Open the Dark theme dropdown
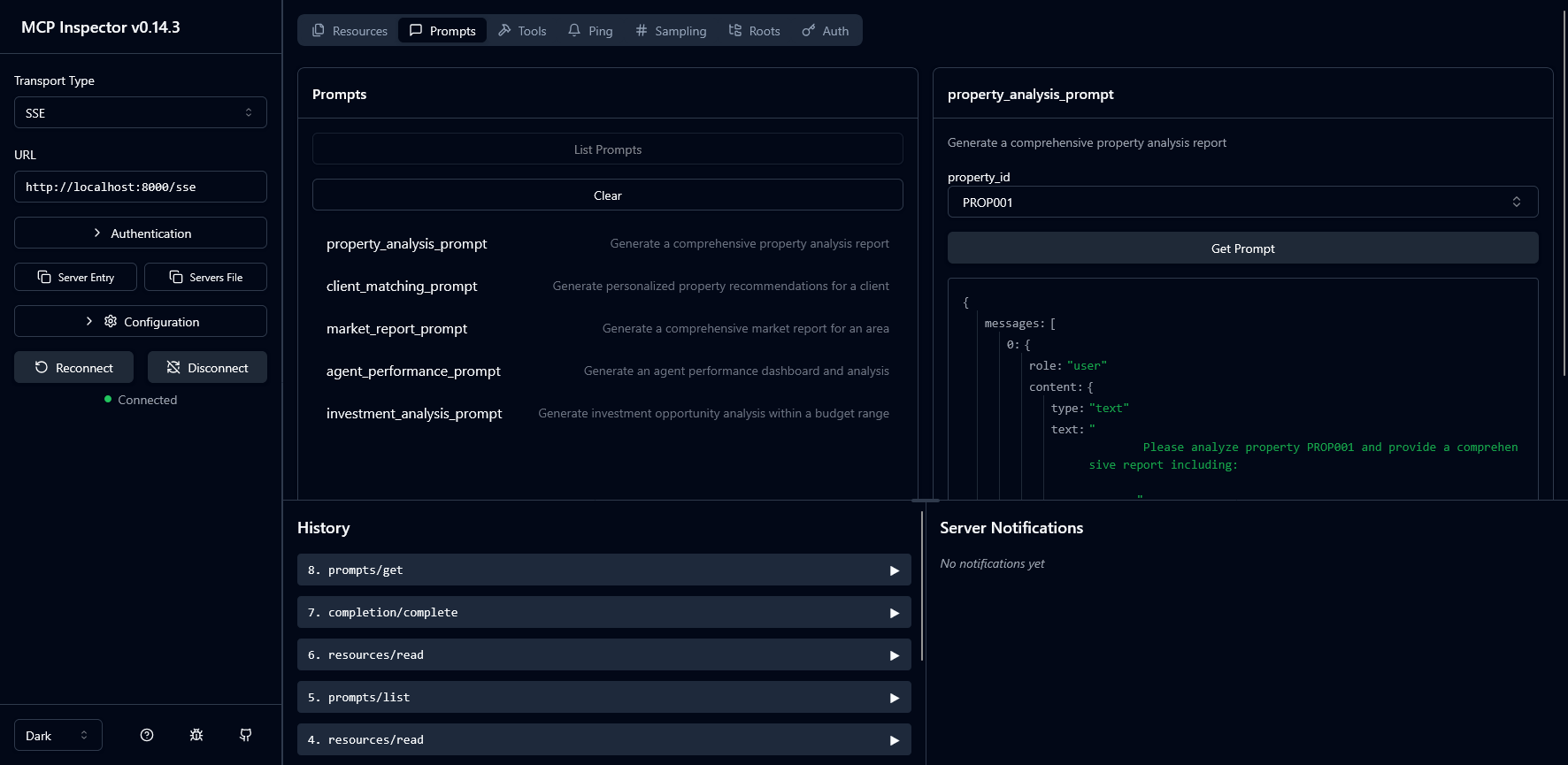 tap(58, 735)
